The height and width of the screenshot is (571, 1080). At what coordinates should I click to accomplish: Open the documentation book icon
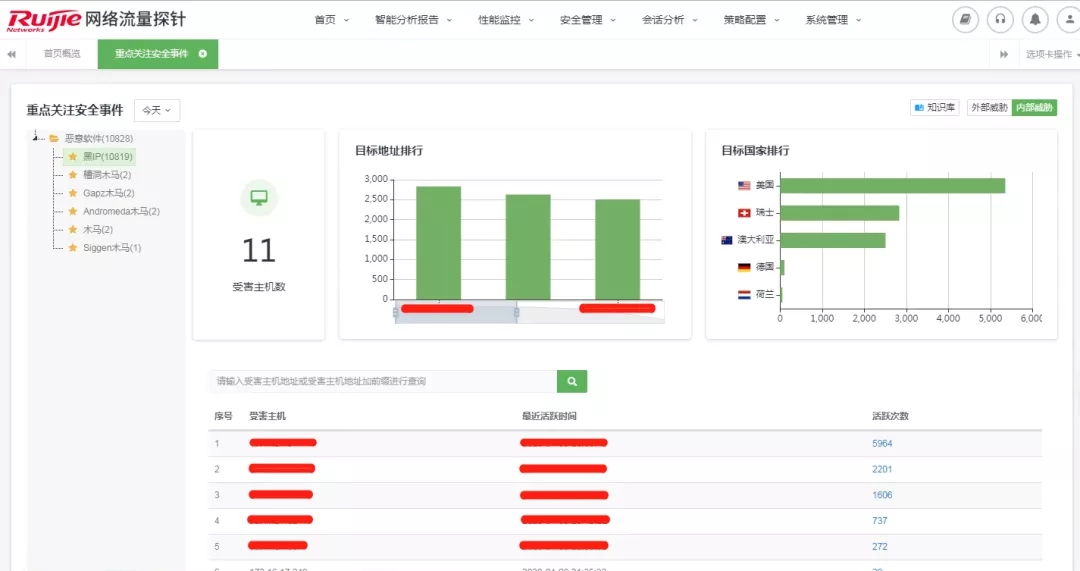965,20
